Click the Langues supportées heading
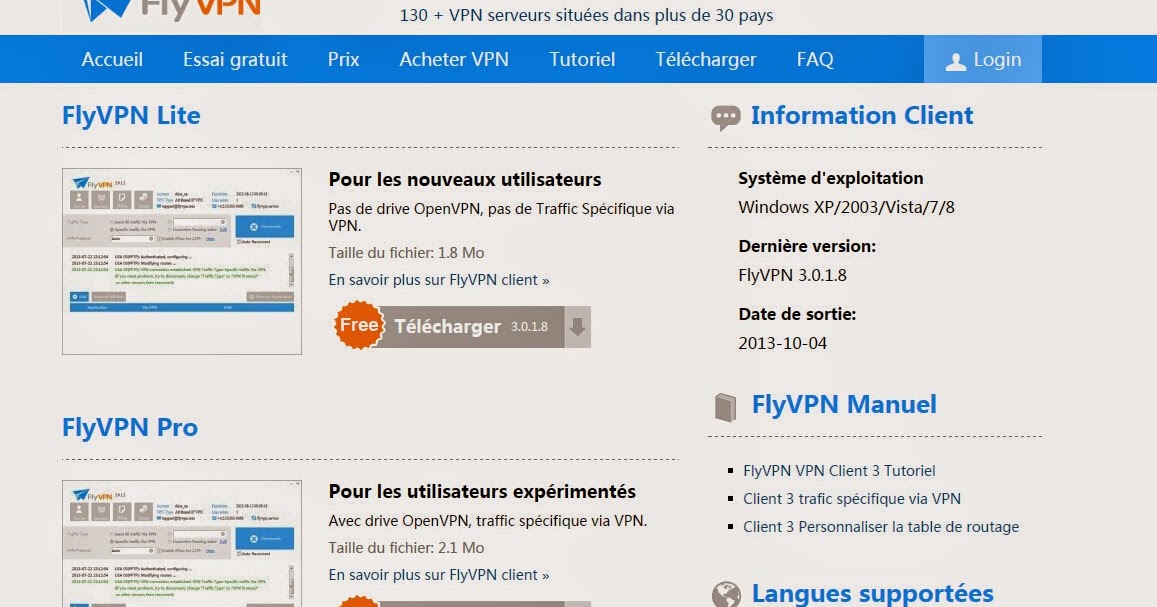 point(872,594)
